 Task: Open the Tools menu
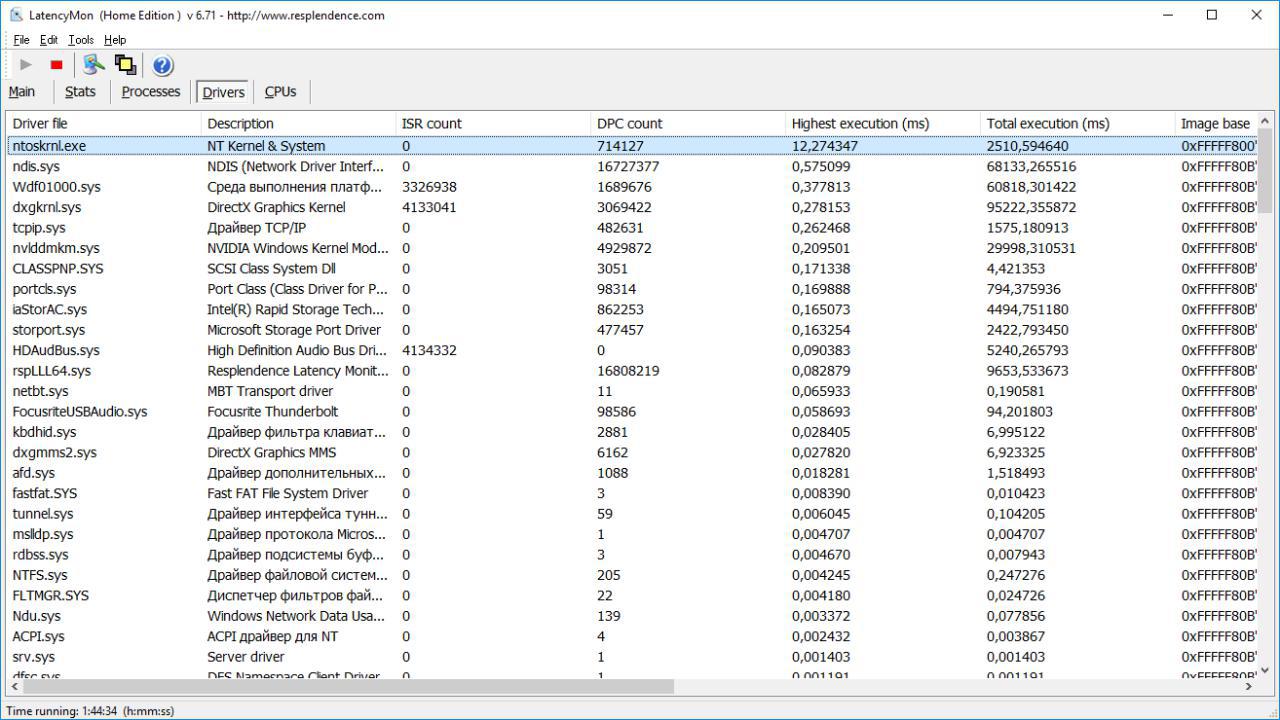coord(81,40)
